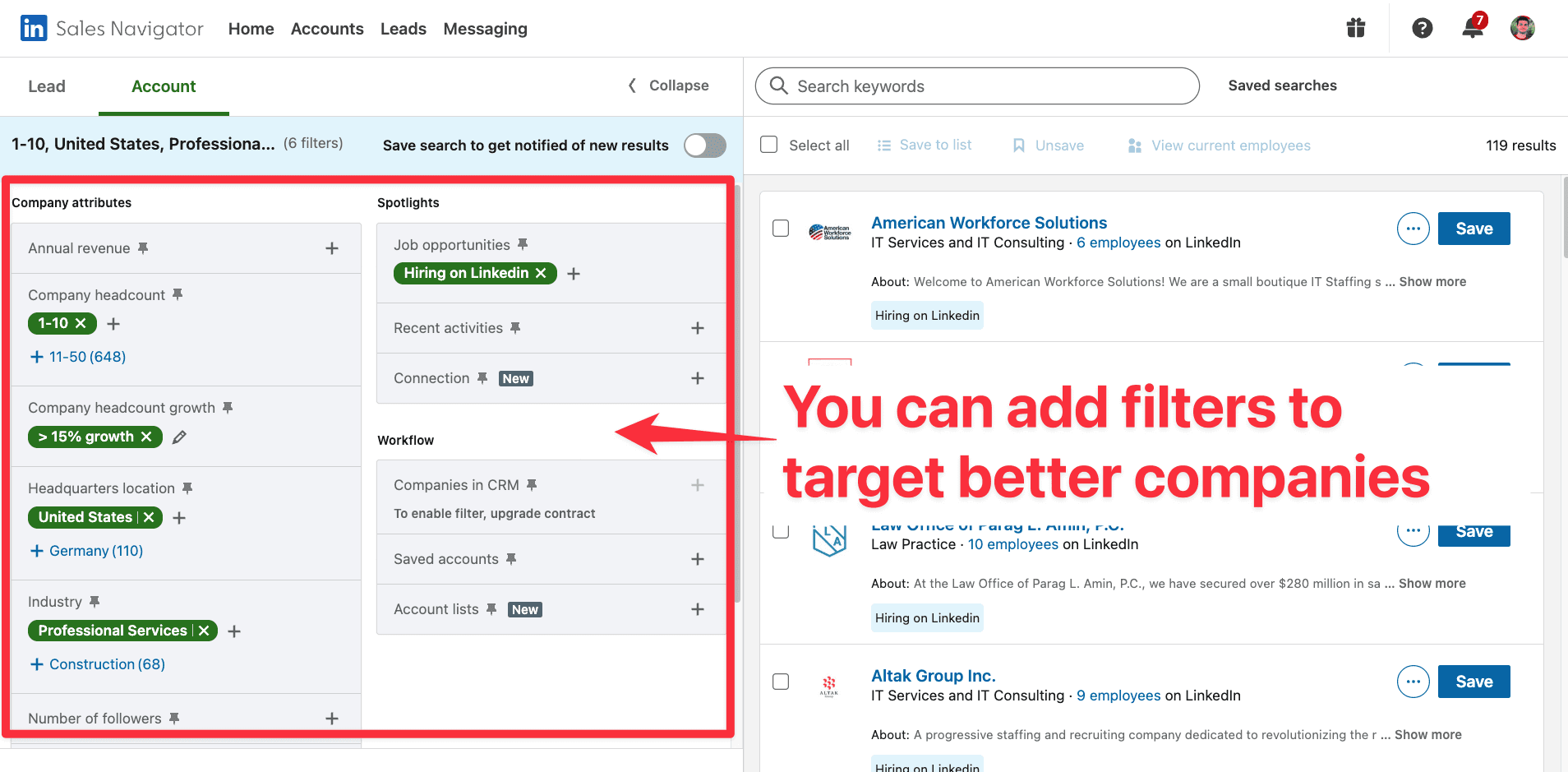This screenshot has height=772, width=1568.
Task: Click the pin icon next to Connection
Action: [x=482, y=377]
